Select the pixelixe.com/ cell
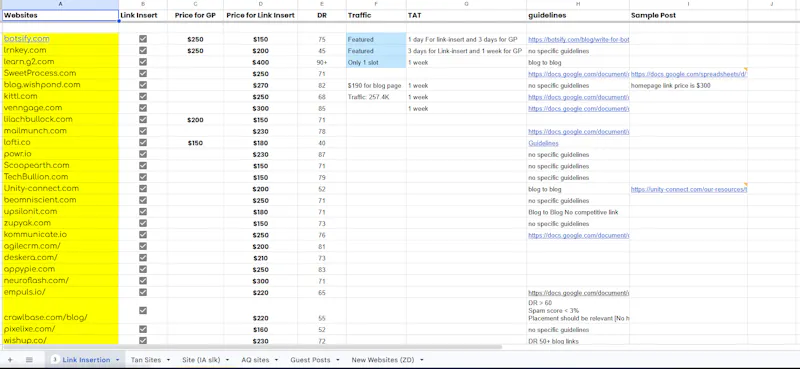800x369 pixels. tap(60, 329)
